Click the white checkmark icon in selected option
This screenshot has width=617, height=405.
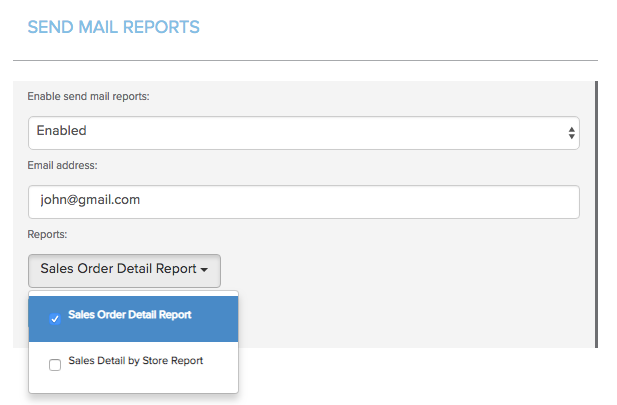[55, 319]
